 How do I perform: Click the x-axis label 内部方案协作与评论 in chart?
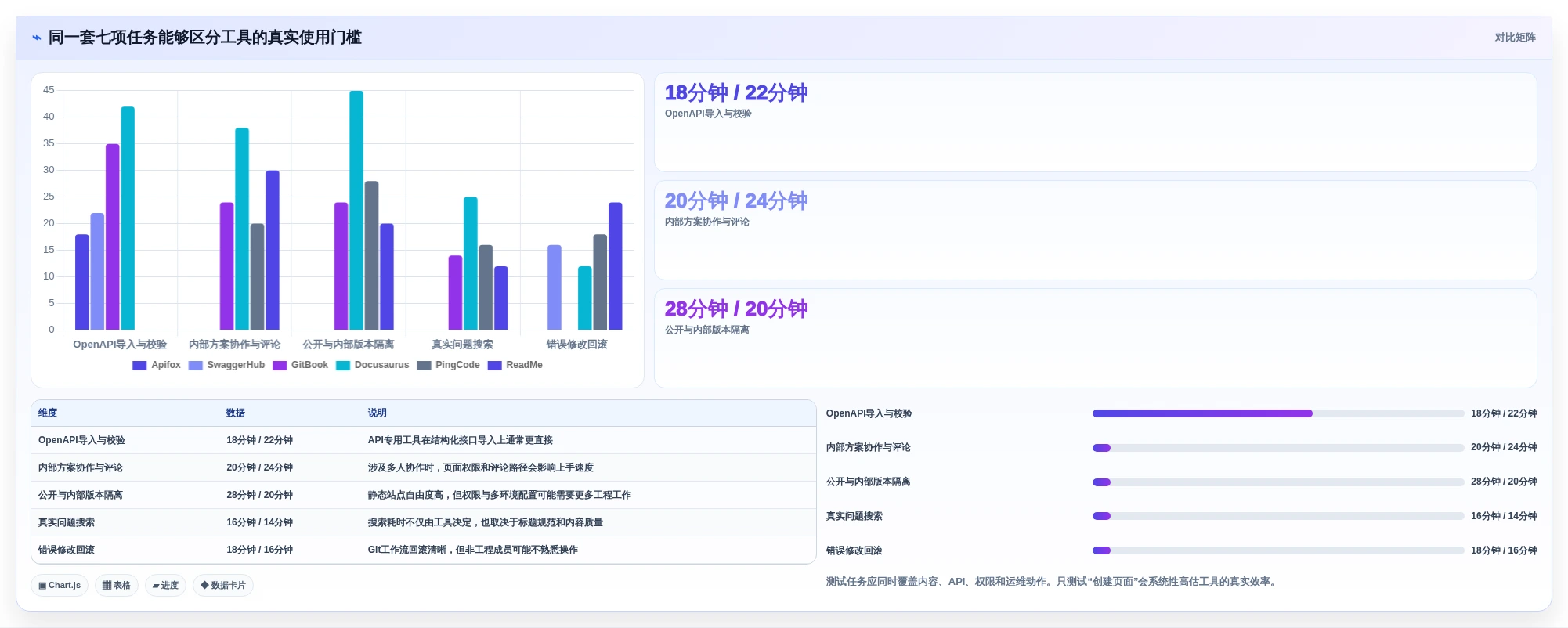tap(235, 345)
